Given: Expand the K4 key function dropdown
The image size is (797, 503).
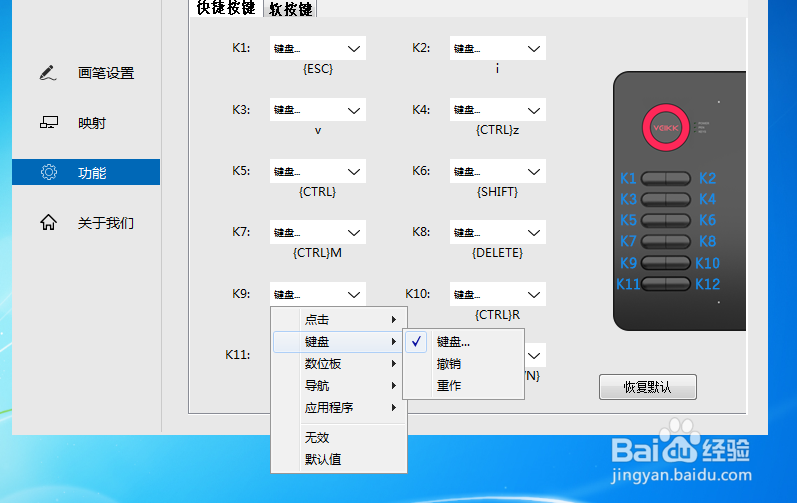Looking at the screenshot, I should pos(498,110).
